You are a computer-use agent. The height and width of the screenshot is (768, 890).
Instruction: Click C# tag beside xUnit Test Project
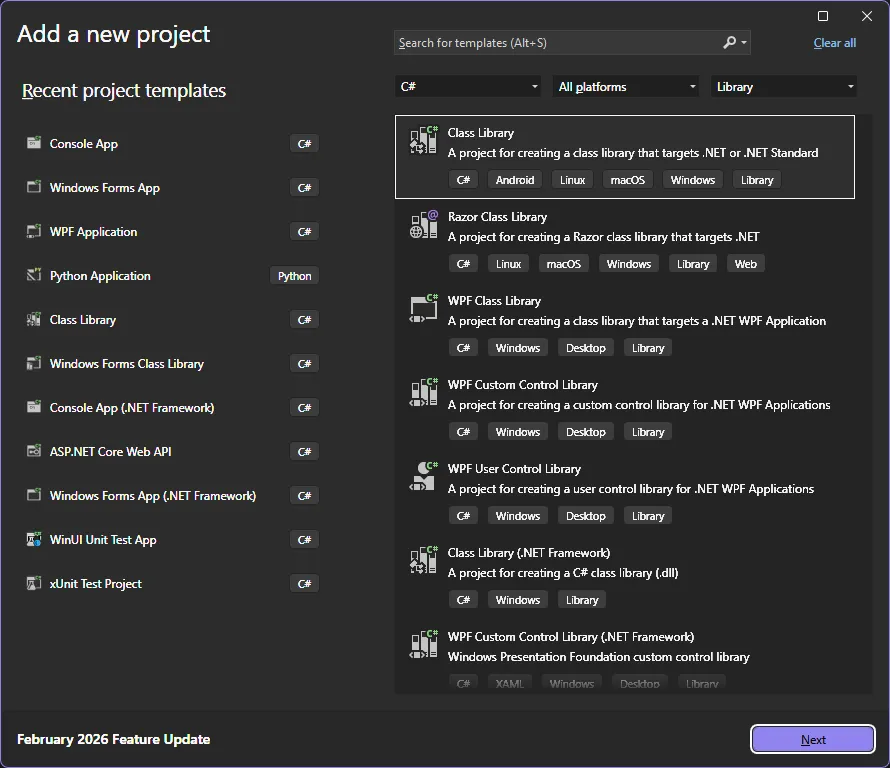tap(304, 584)
